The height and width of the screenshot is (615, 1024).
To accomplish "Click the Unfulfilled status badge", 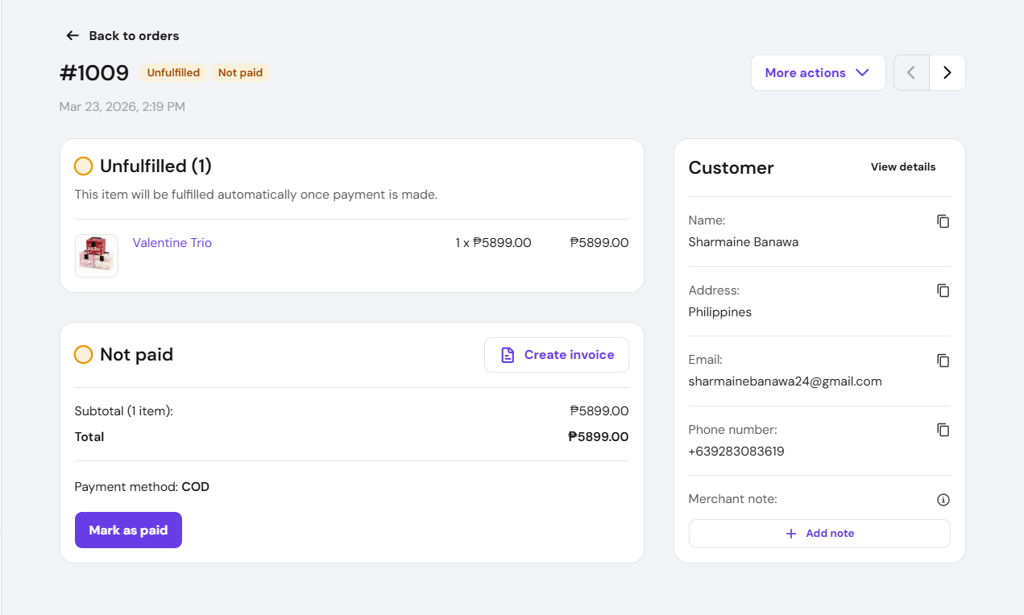I will point(173,72).
